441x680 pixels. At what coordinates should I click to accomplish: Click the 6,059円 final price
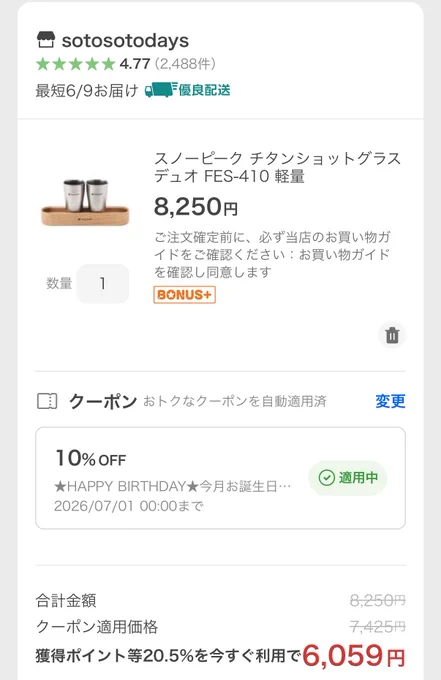tap(353, 655)
